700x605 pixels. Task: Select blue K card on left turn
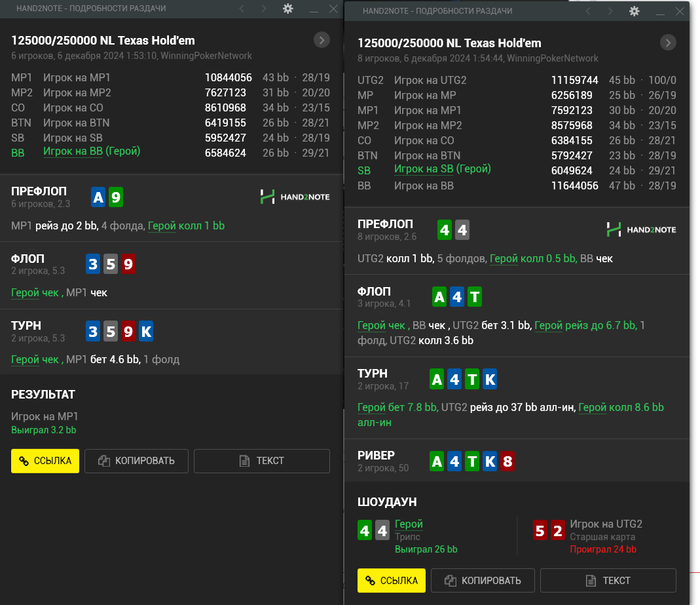(x=146, y=331)
